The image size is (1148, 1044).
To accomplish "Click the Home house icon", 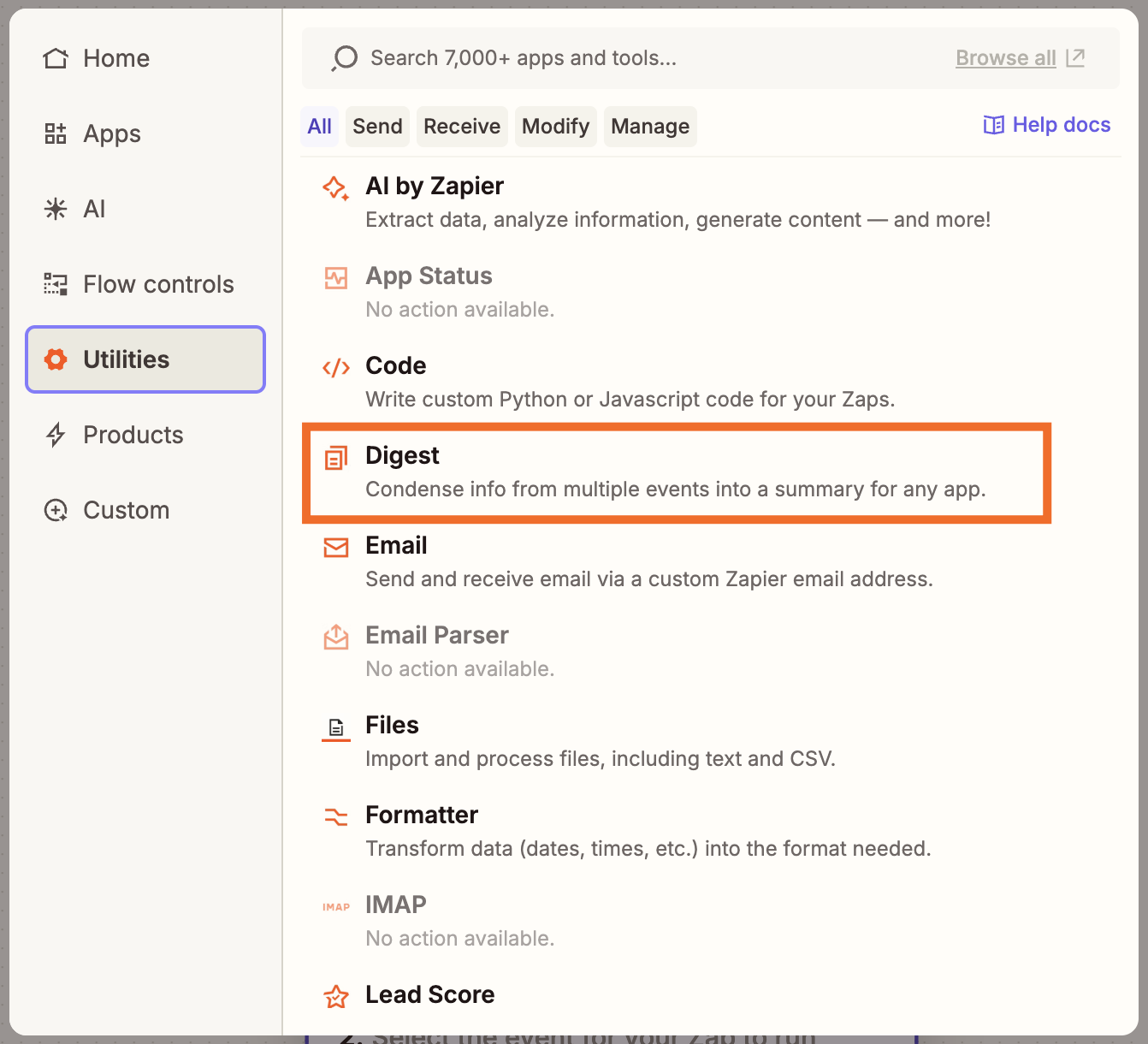I will pyautogui.click(x=56, y=58).
